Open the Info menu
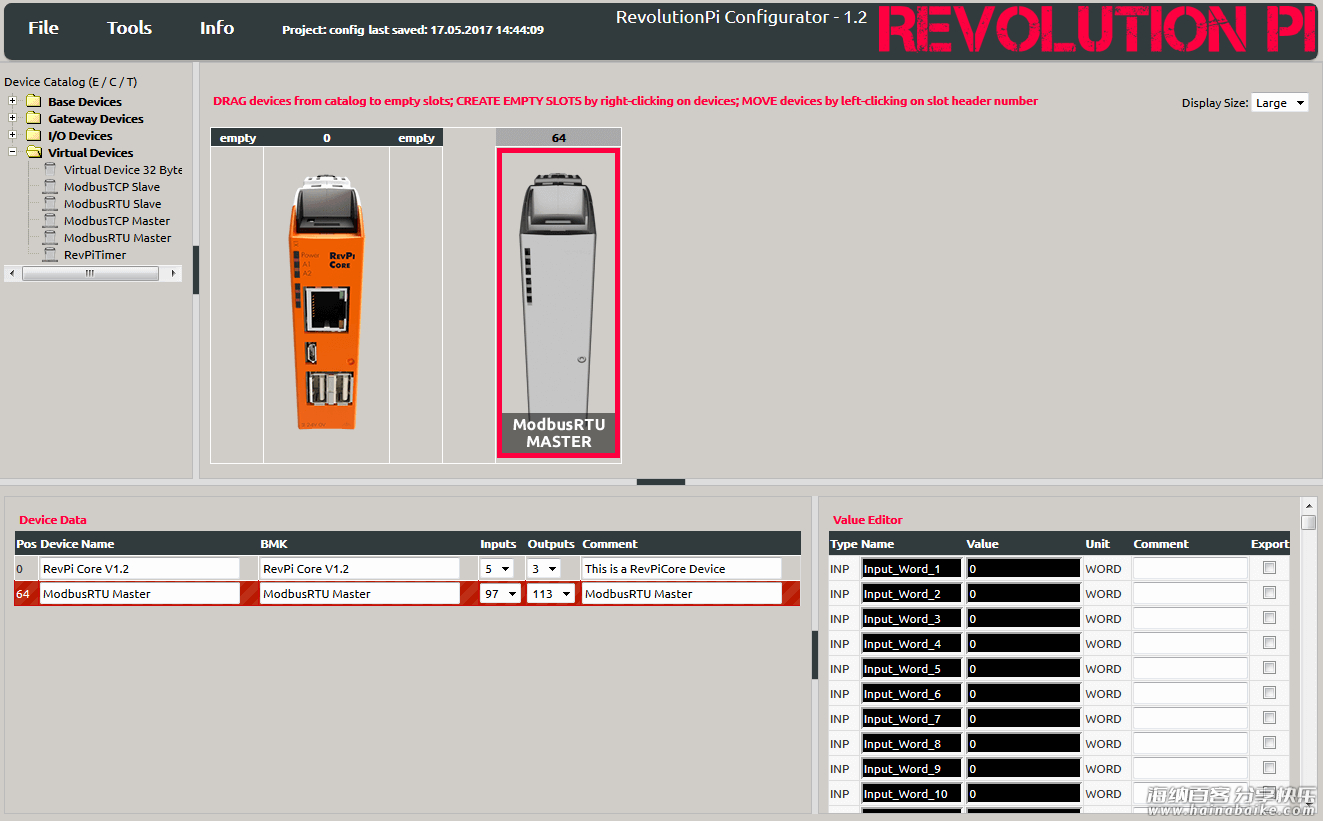The height and width of the screenshot is (821, 1323). (217, 28)
